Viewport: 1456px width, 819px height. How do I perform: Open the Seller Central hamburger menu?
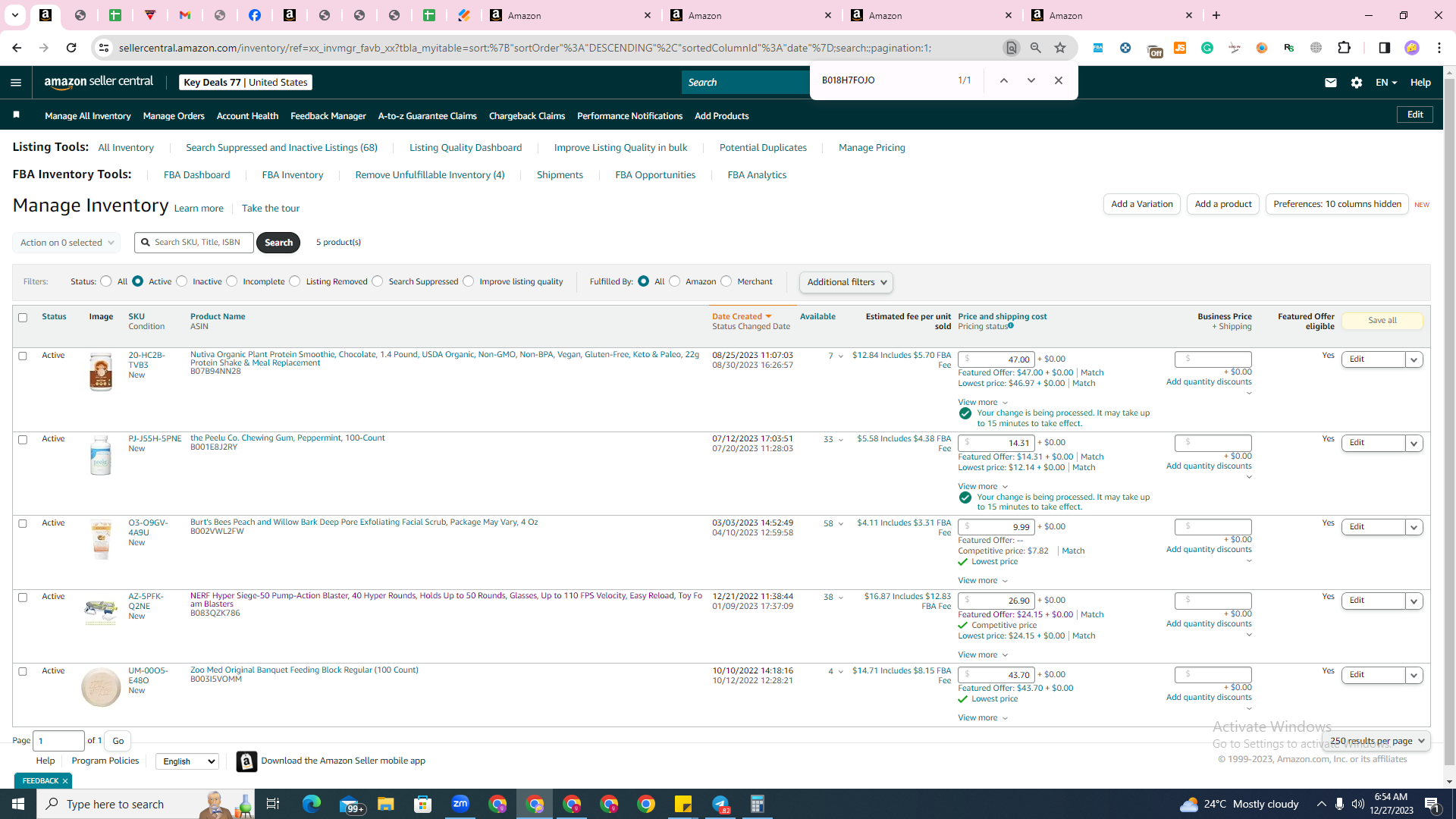point(16,83)
